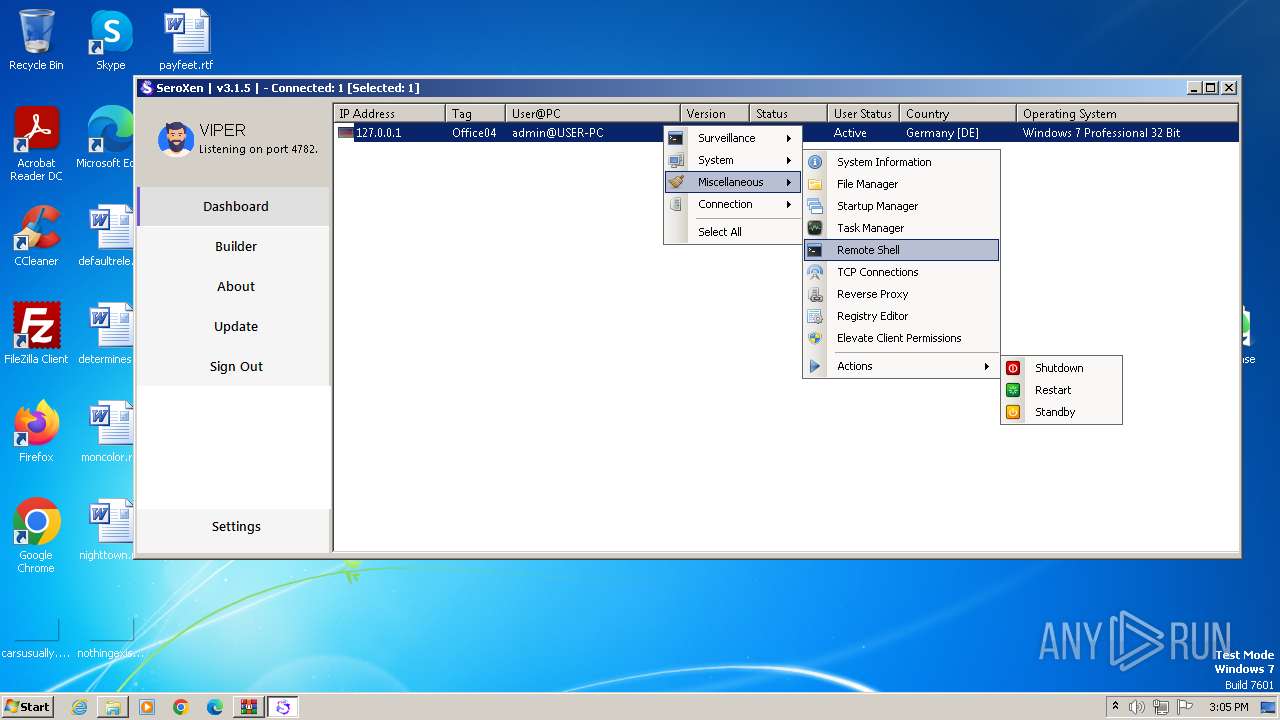
Task: Click the green Restart icon
Action: pos(1013,390)
